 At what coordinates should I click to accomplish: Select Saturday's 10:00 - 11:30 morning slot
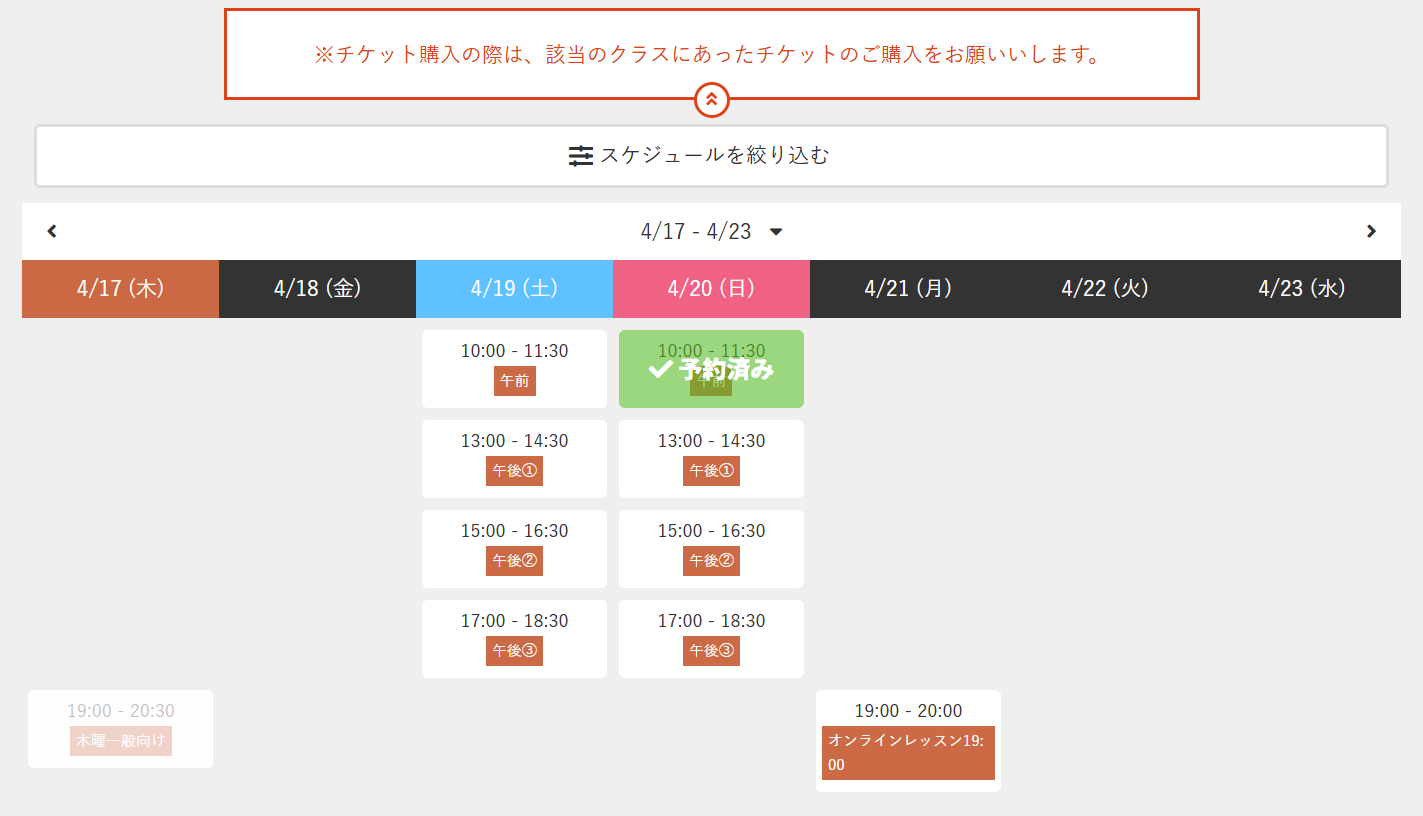point(514,368)
